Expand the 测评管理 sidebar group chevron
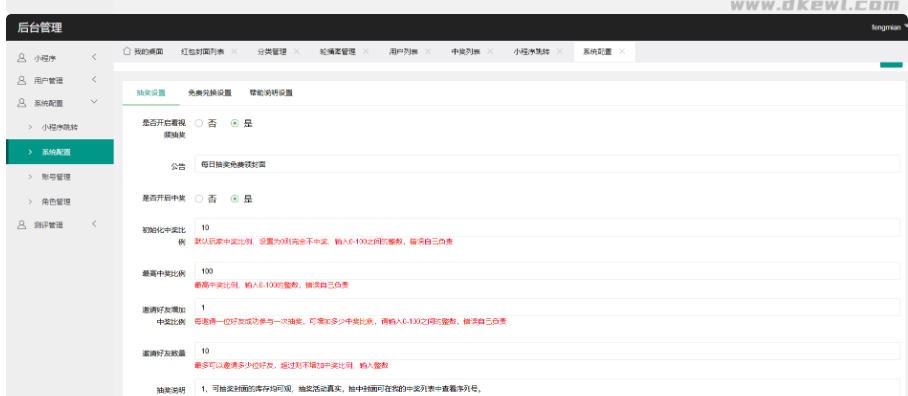908x396 pixels. [94, 224]
